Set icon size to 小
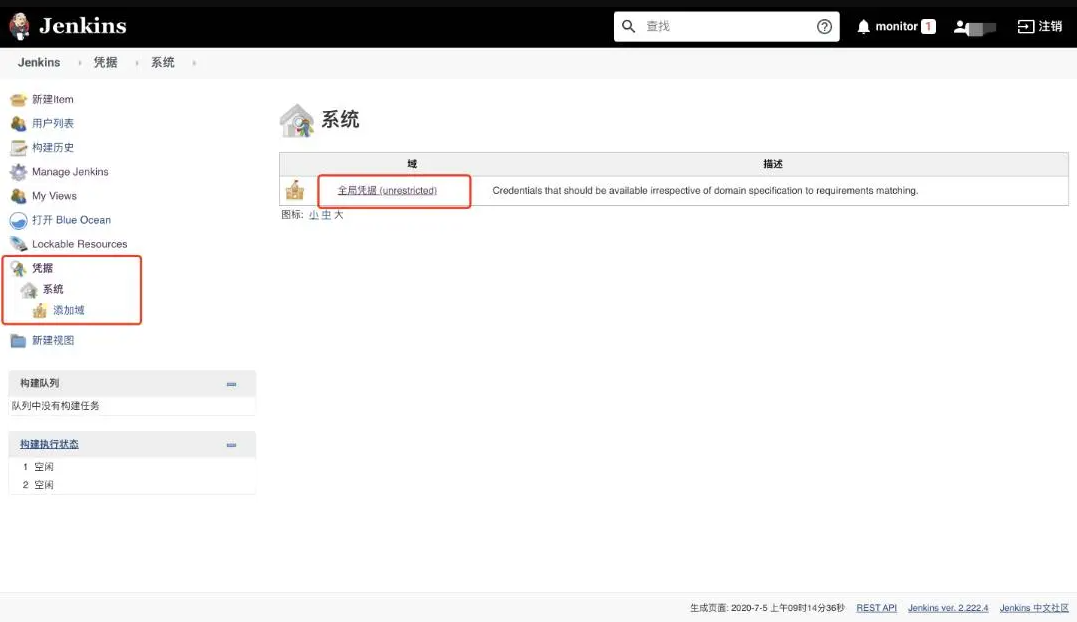Image resolution: width=1077 pixels, height=622 pixels. click(313, 215)
